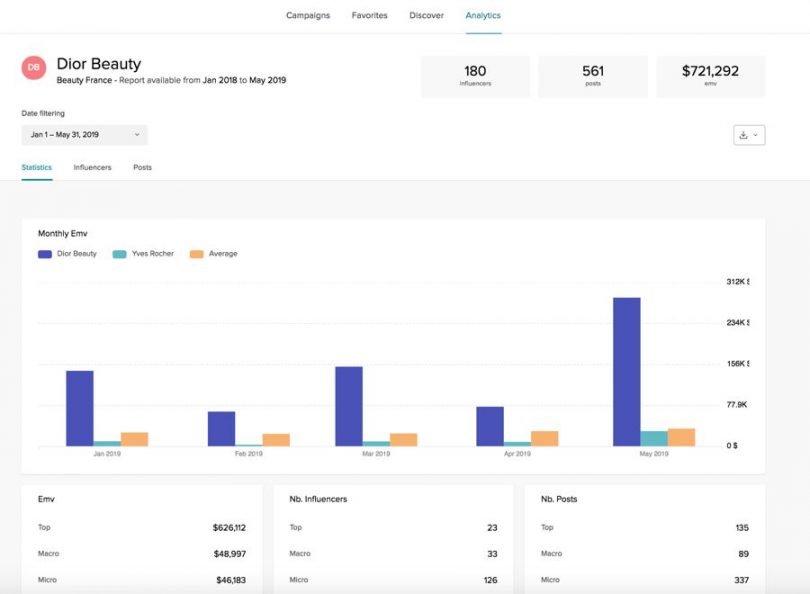Click the Dior Beauty page title
The image size is (810, 594).
(x=99, y=64)
